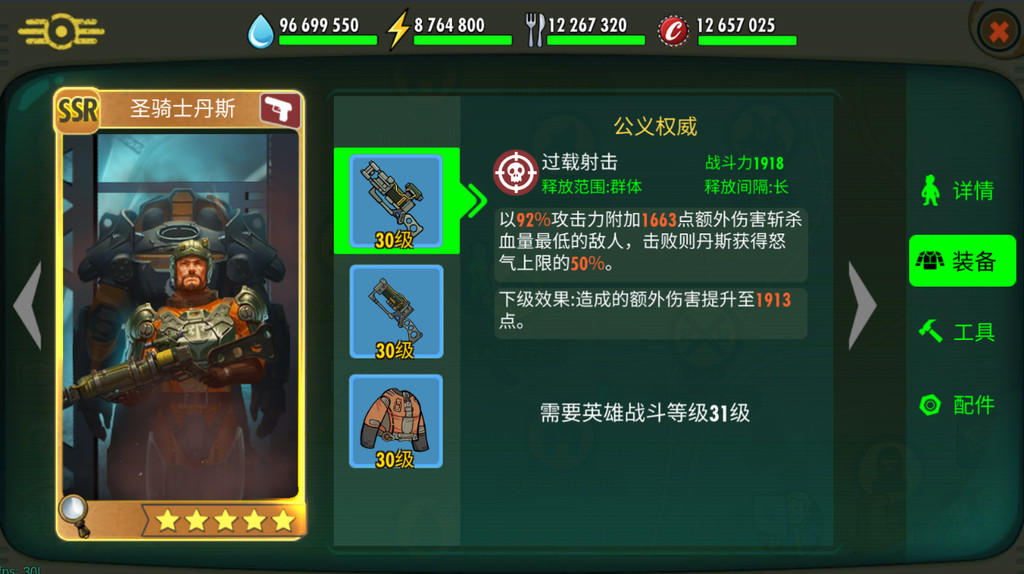Screen dimensions: 1024x574
Task: Go to the previous hero with left arrow
Action: [29, 306]
